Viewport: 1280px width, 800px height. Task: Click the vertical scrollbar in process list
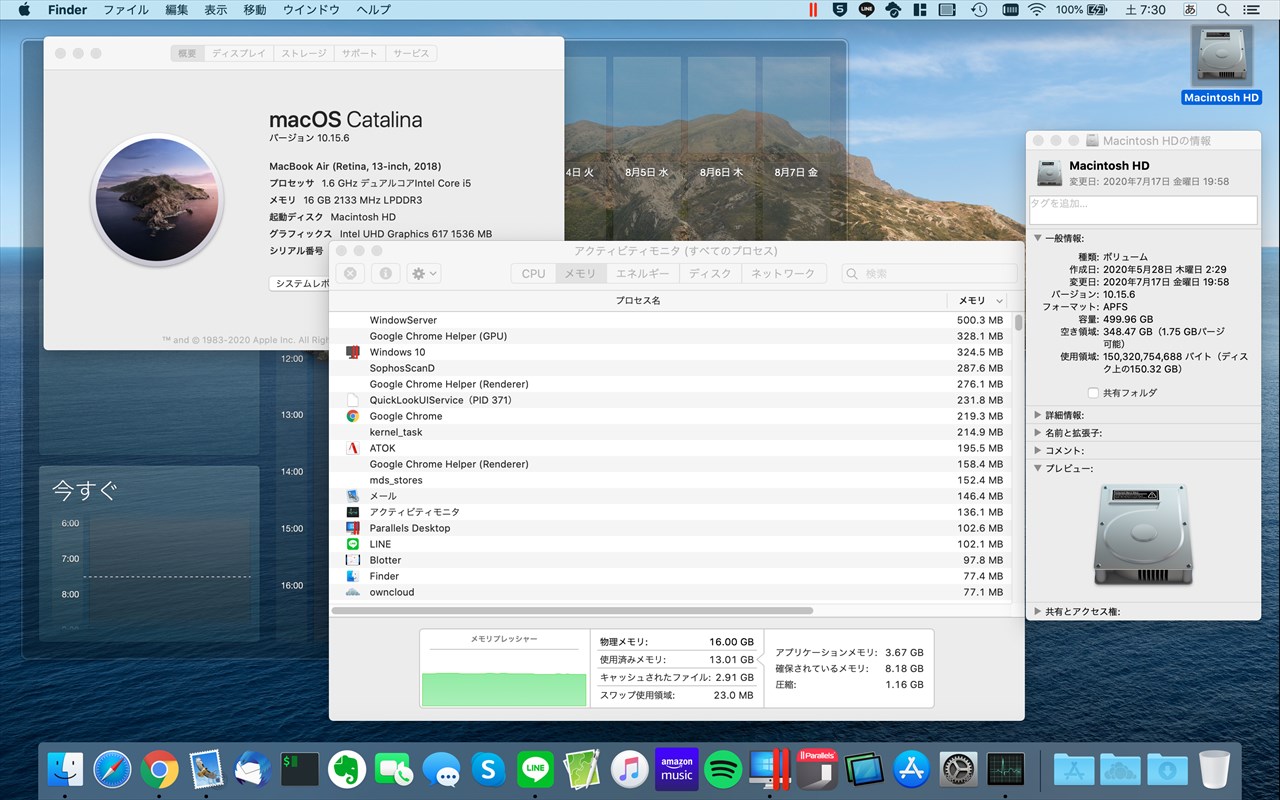point(1018,323)
